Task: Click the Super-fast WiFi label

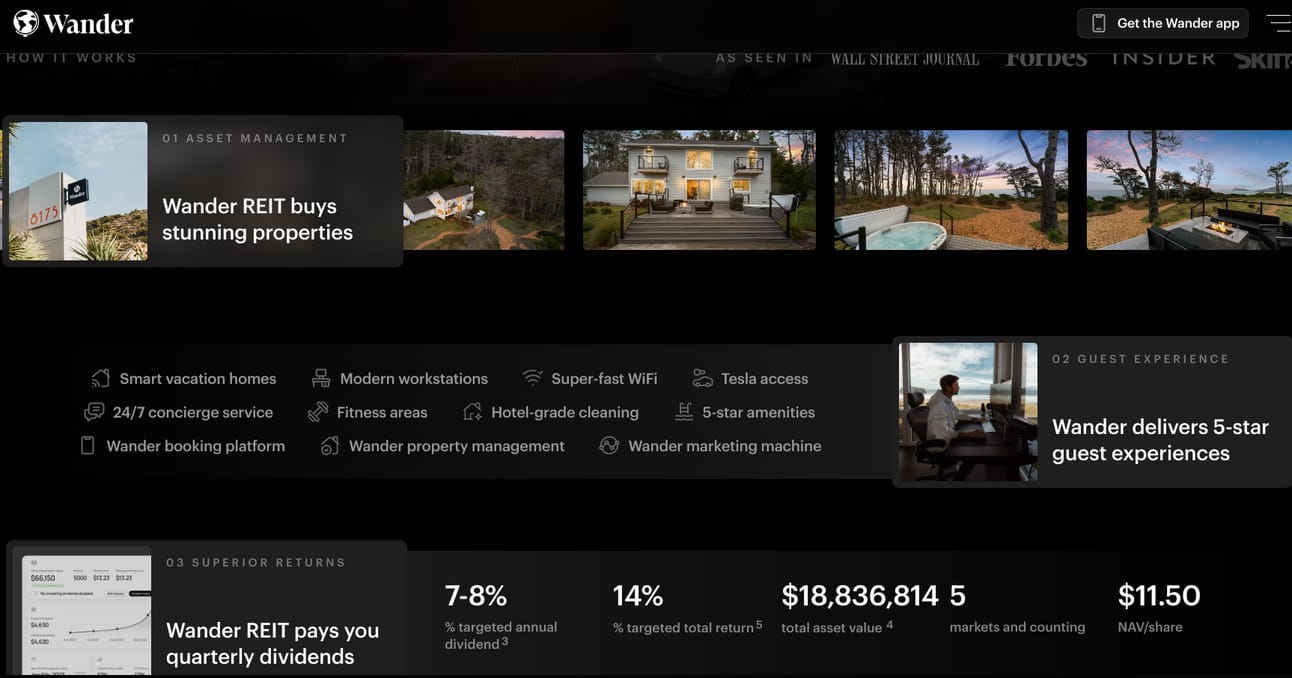Action: click(605, 378)
